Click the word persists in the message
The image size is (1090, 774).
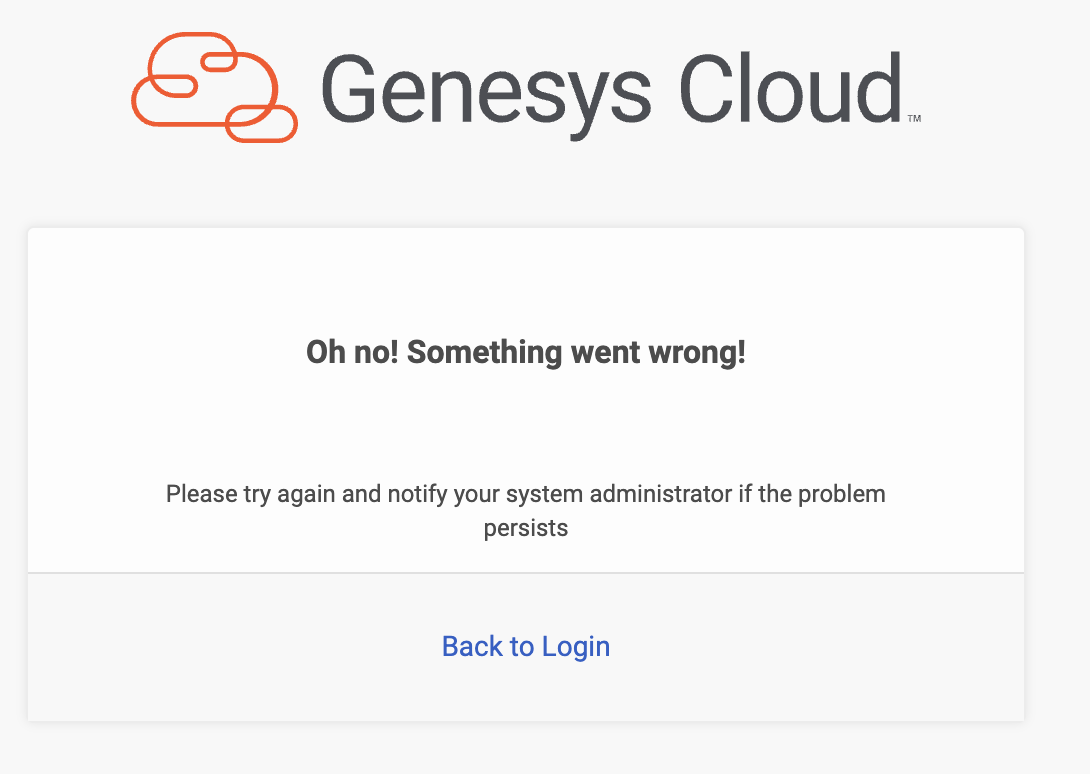click(526, 528)
